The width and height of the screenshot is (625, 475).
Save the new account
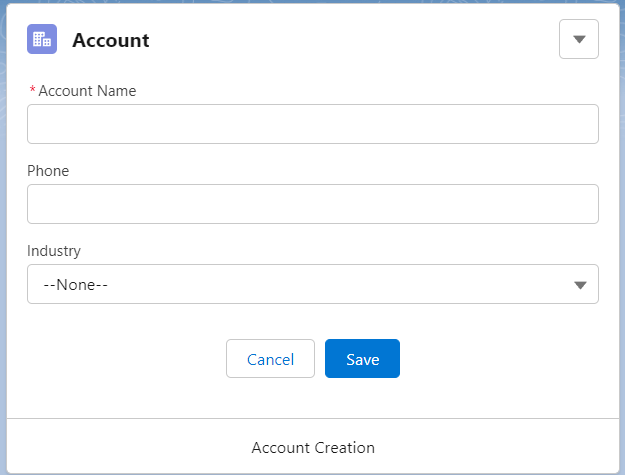click(362, 359)
